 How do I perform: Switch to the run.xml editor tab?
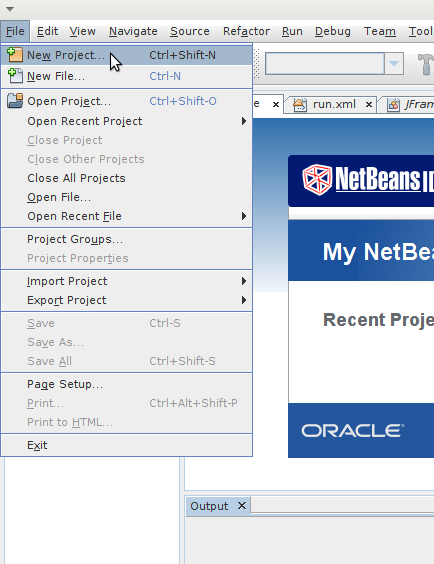click(330, 105)
